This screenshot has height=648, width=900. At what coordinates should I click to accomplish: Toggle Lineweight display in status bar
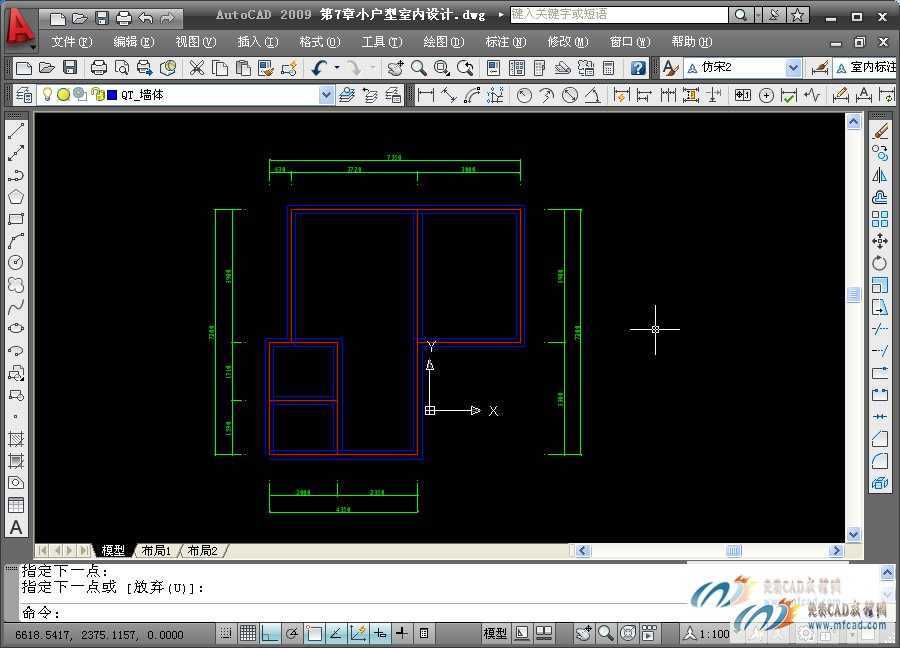pyautogui.click(x=402, y=634)
